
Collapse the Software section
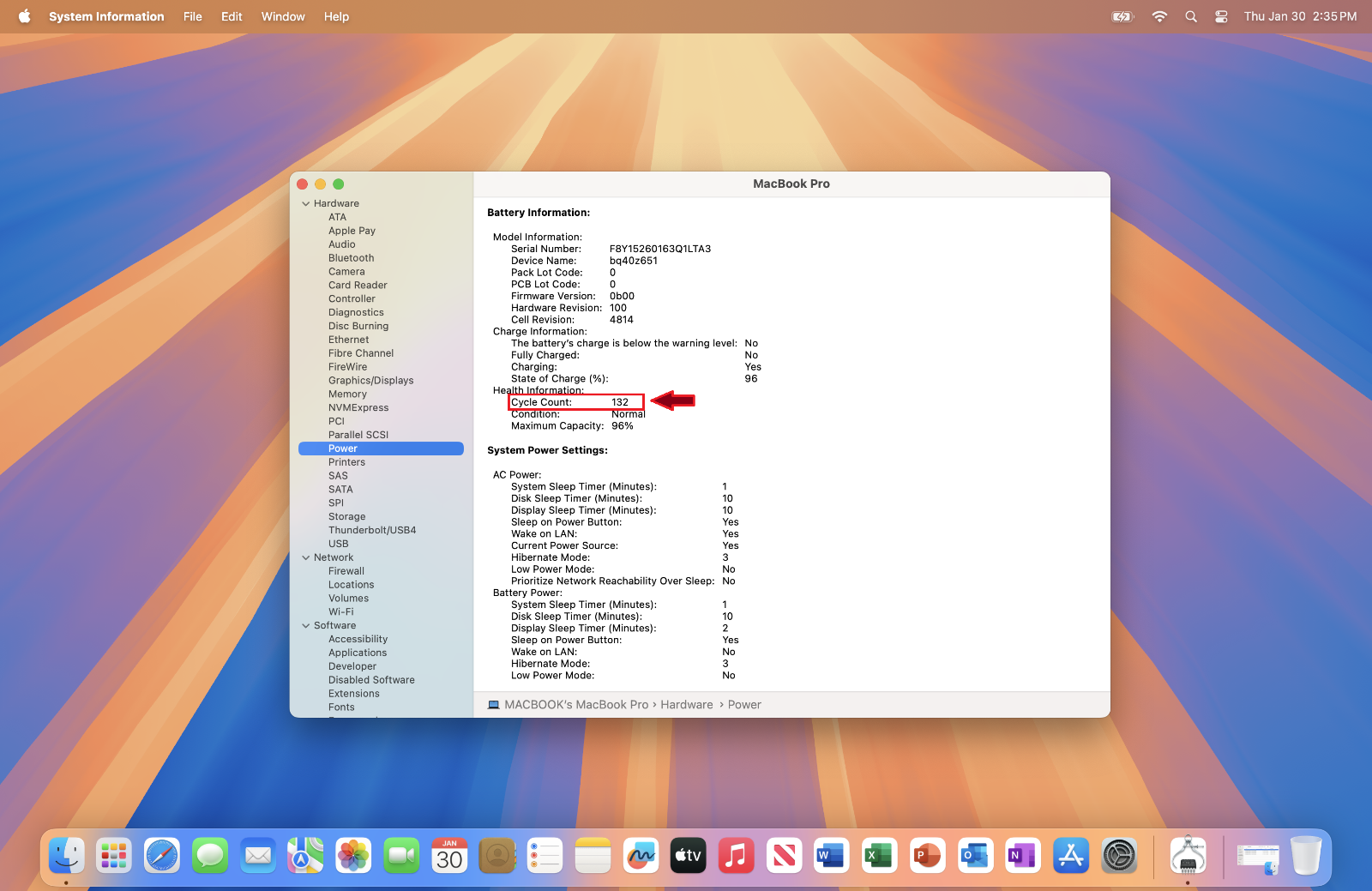(306, 626)
